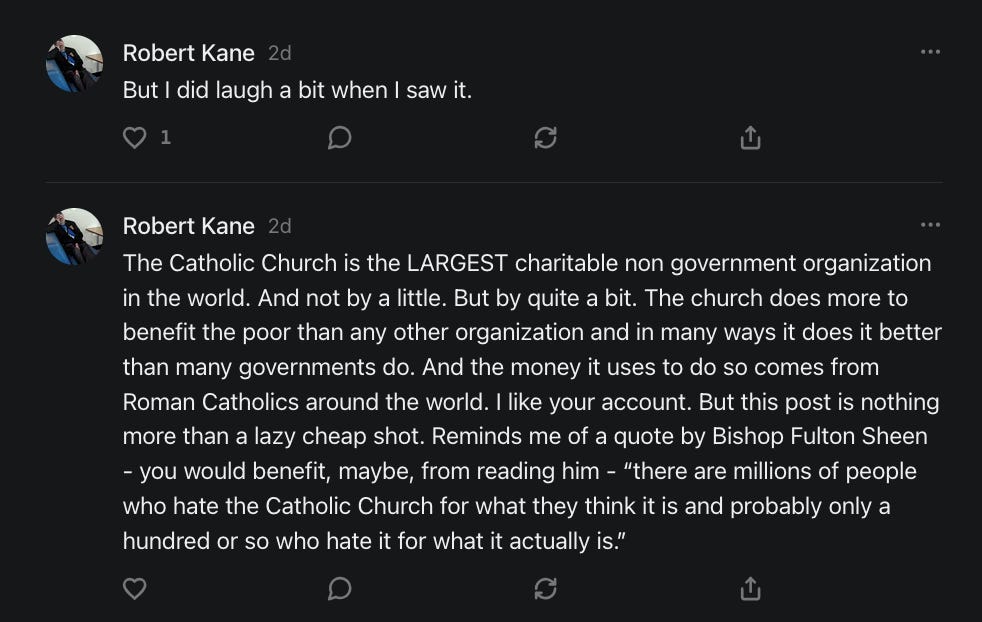Share the Catholic Church comment
This screenshot has height=622, width=982.
pyautogui.click(x=750, y=589)
